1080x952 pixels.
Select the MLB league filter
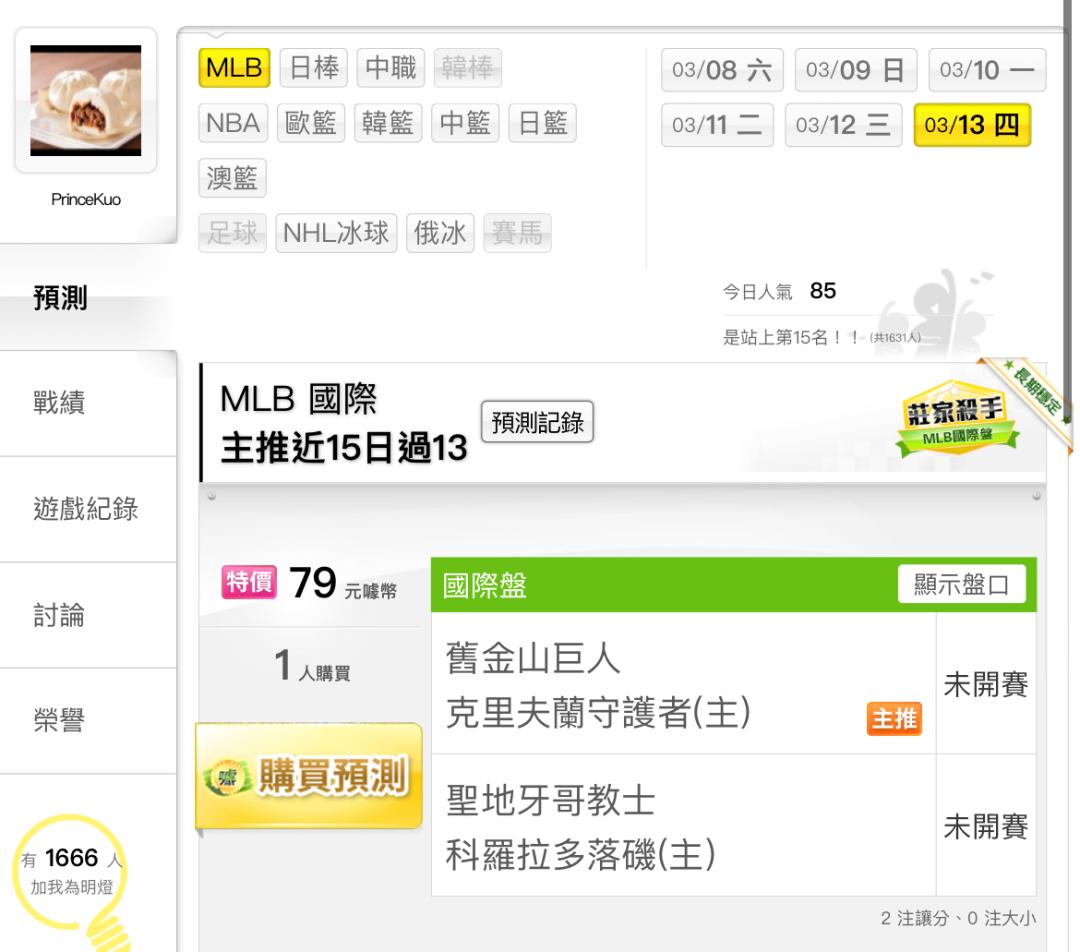point(234,68)
